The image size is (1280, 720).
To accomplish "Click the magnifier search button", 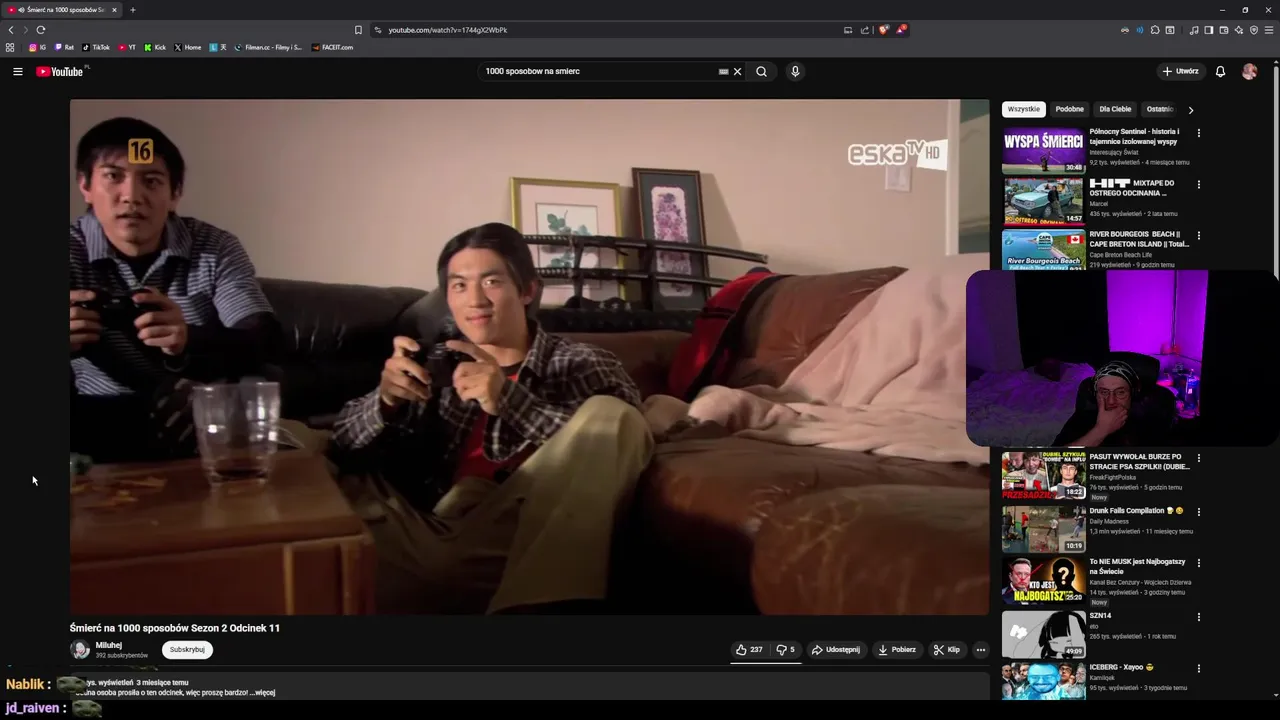I will tap(761, 71).
